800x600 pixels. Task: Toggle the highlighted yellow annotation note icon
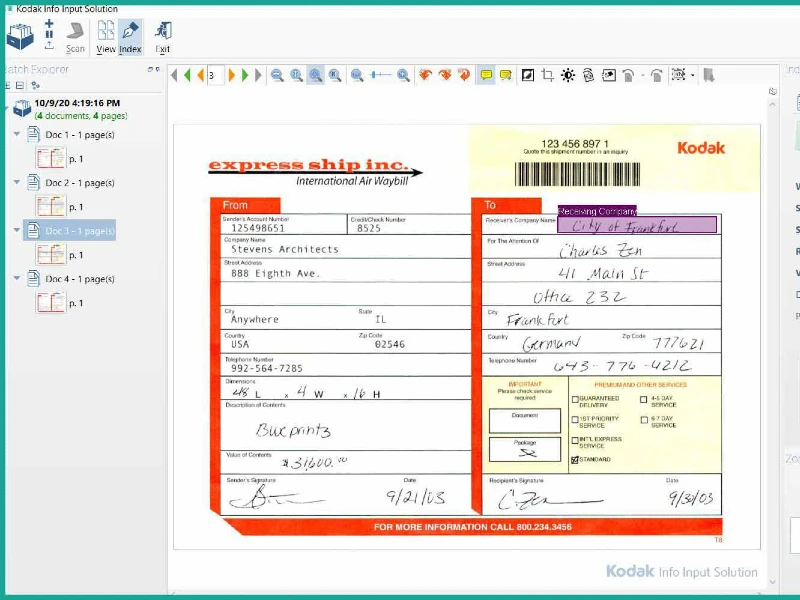(x=486, y=76)
